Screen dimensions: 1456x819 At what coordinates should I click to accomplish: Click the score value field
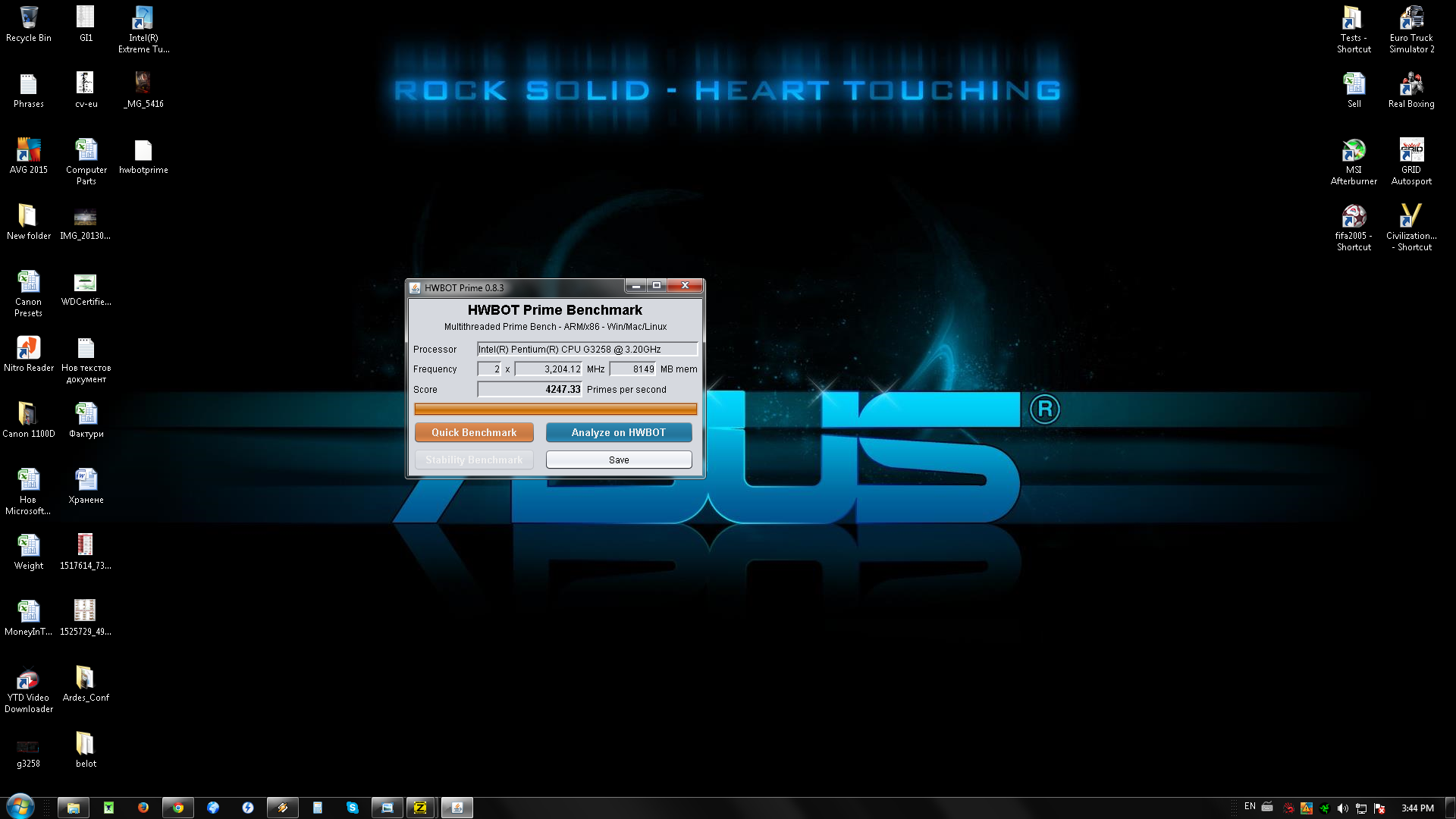point(529,389)
